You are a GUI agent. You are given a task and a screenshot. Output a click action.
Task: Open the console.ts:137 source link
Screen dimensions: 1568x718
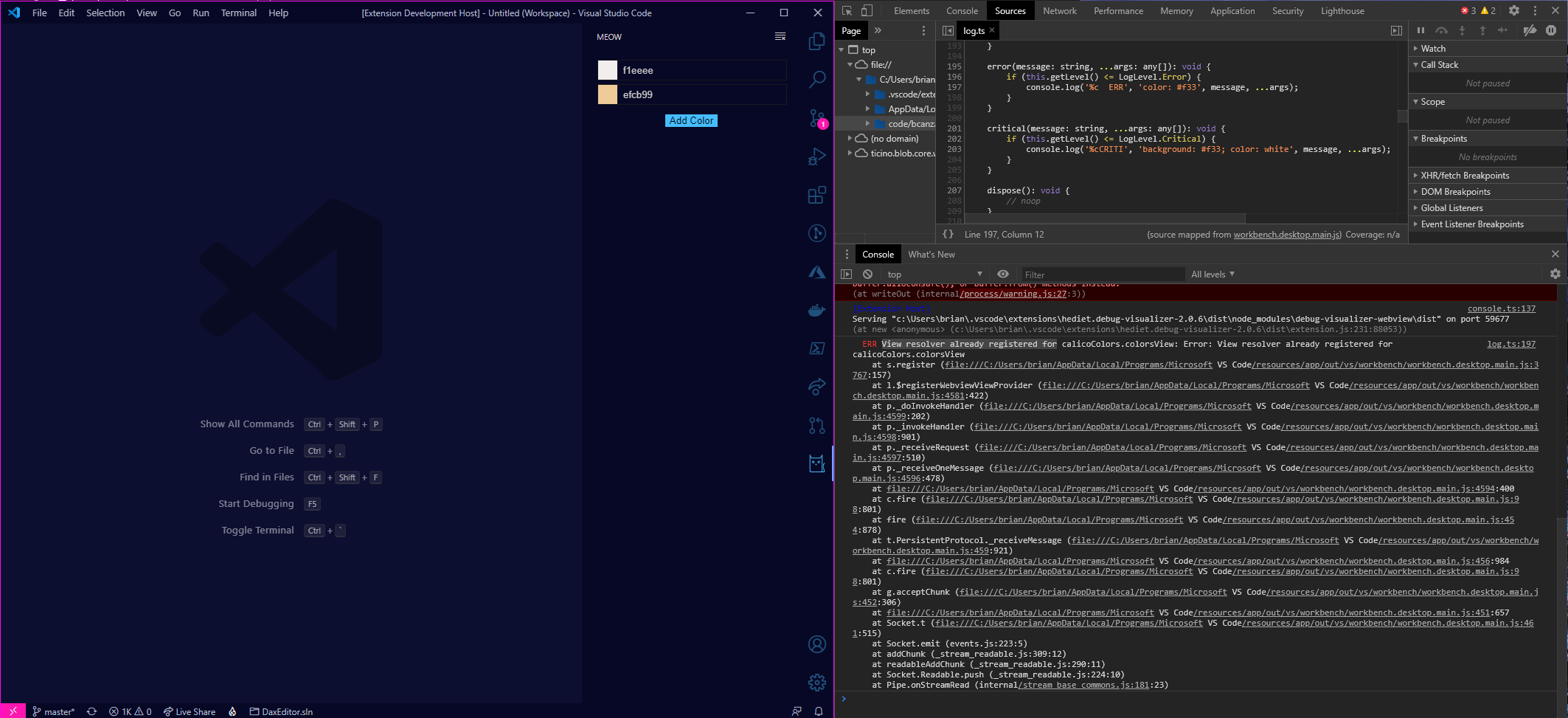pyautogui.click(x=1501, y=308)
